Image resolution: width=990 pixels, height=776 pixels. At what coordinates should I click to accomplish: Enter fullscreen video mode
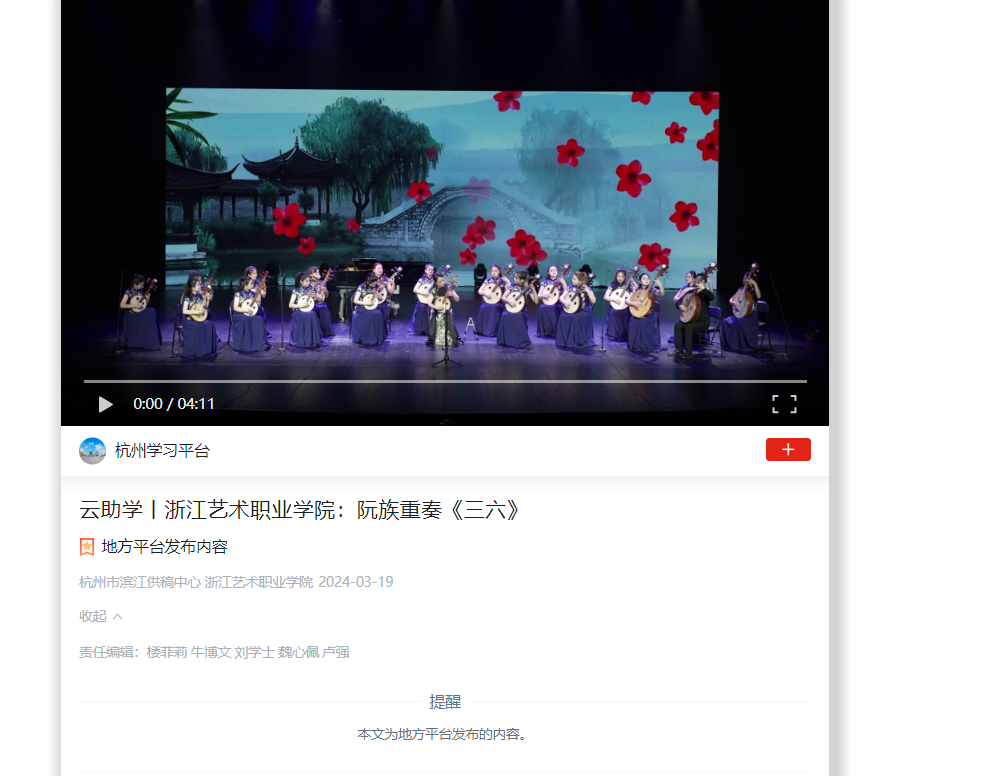point(784,404)
